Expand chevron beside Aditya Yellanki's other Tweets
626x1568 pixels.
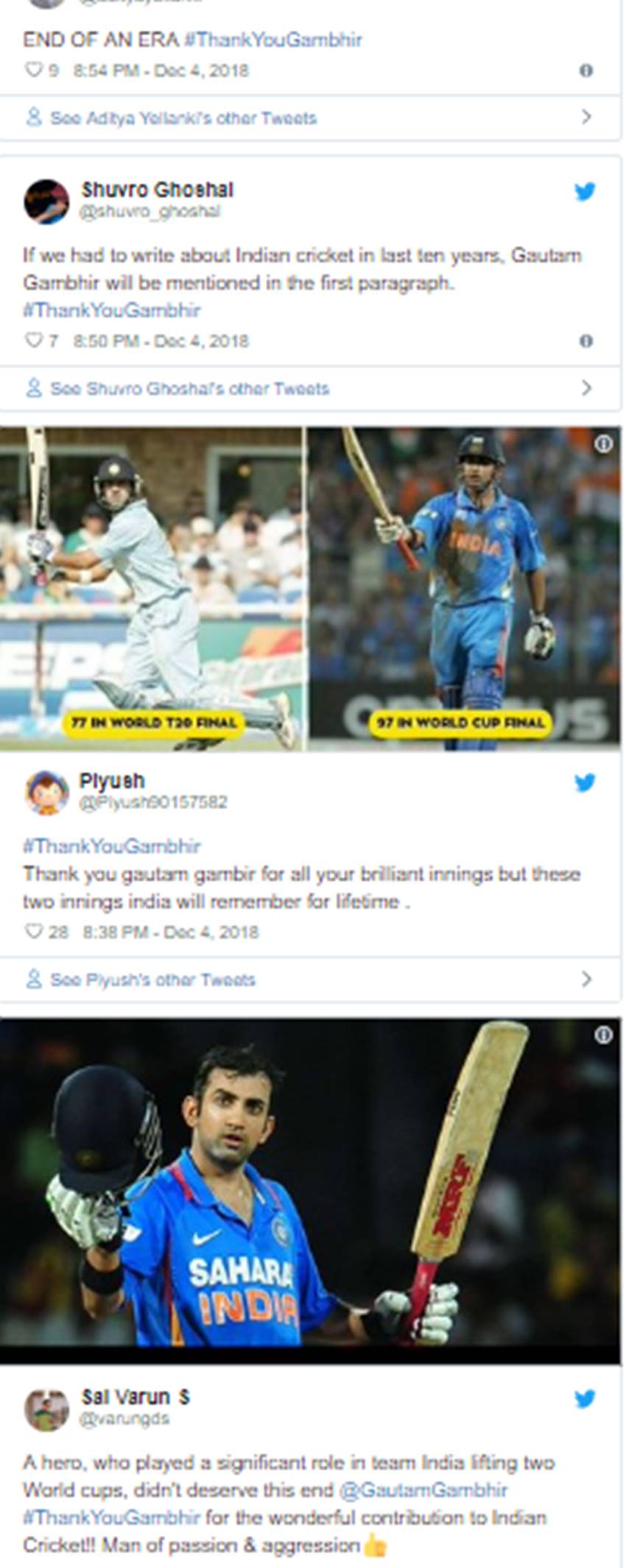(x=587, y=117)
